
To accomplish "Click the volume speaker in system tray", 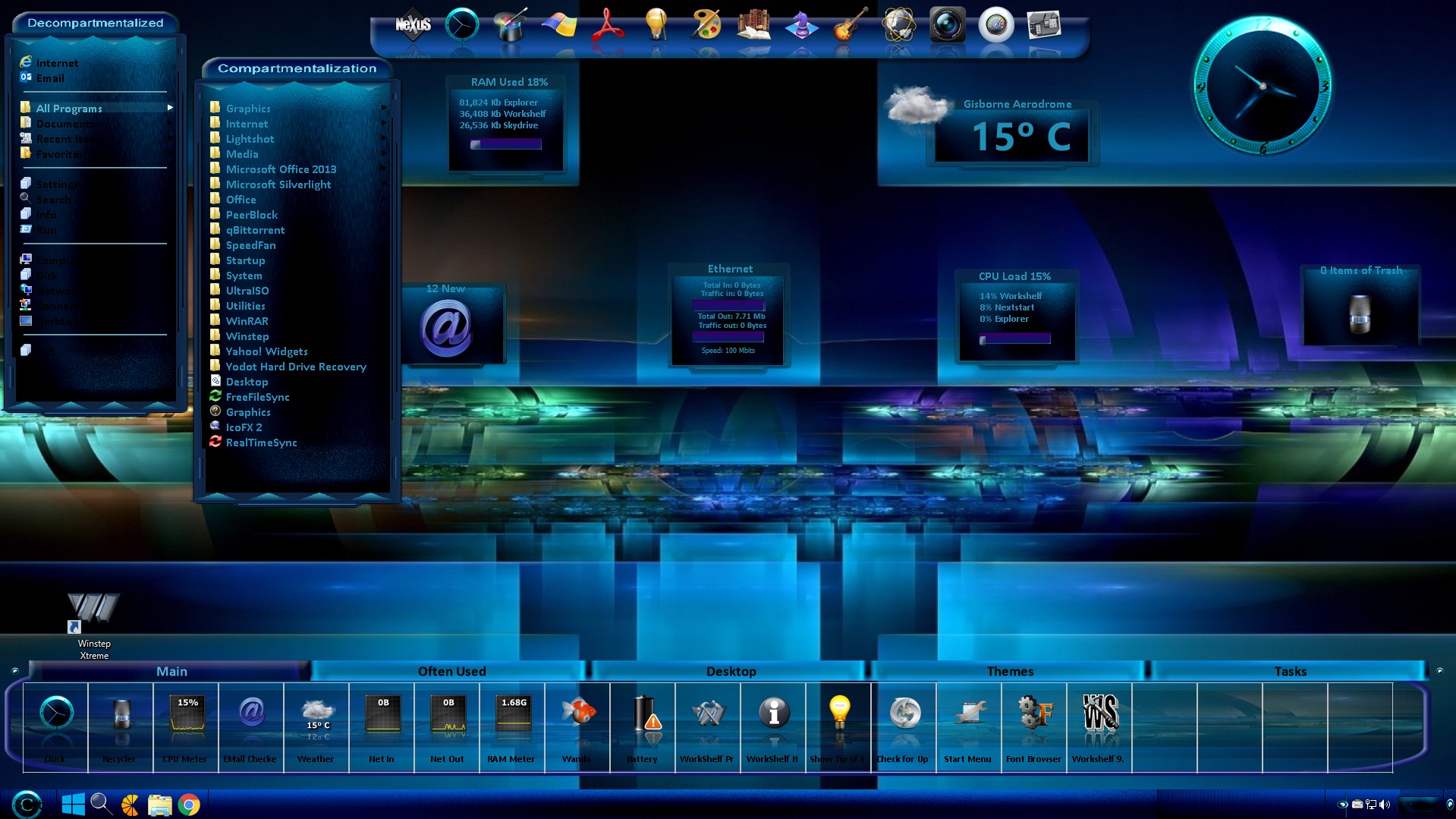I will pyautogui.click(x=1385, y=805).
